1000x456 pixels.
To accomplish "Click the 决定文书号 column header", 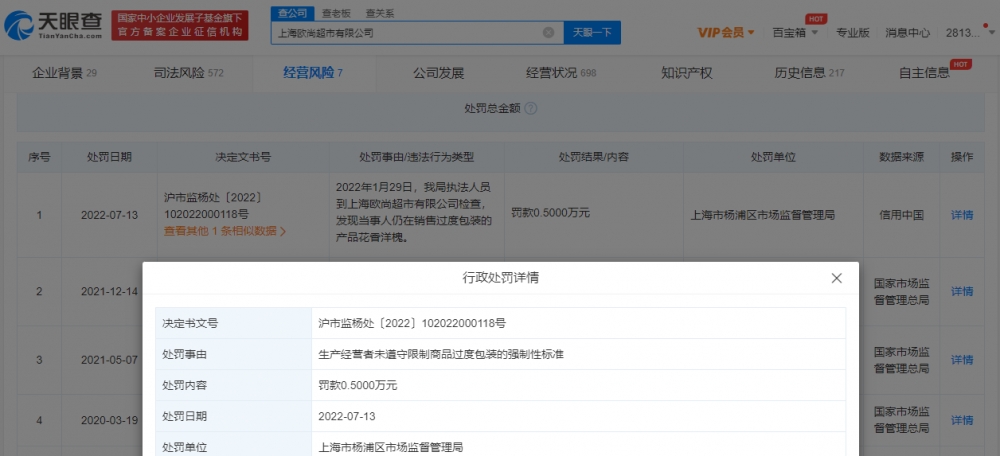I will pyautogui.click(x=243, y=157).
